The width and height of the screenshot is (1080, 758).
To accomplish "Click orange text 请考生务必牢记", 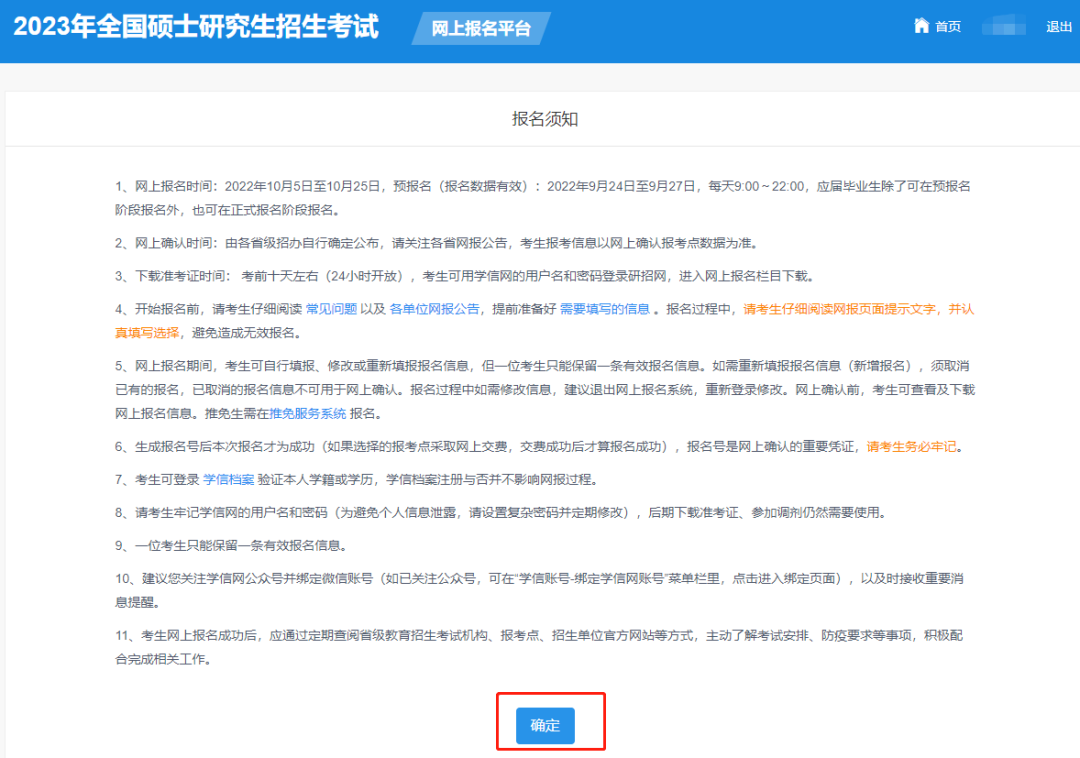I will 911,446.
